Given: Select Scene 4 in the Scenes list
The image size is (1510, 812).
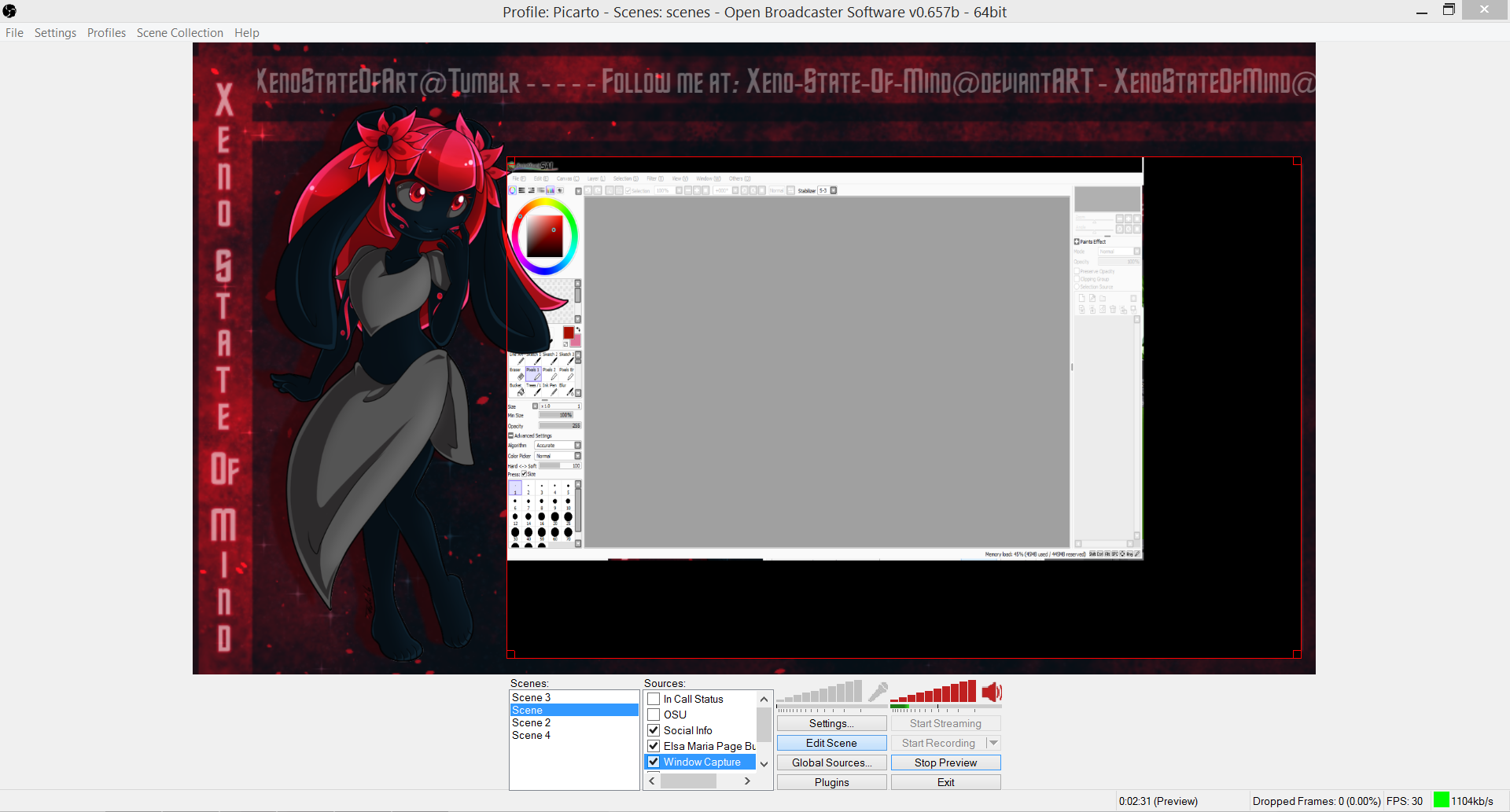Looking at the screenshot, I should pyautogui.click(x=574, y=735).
